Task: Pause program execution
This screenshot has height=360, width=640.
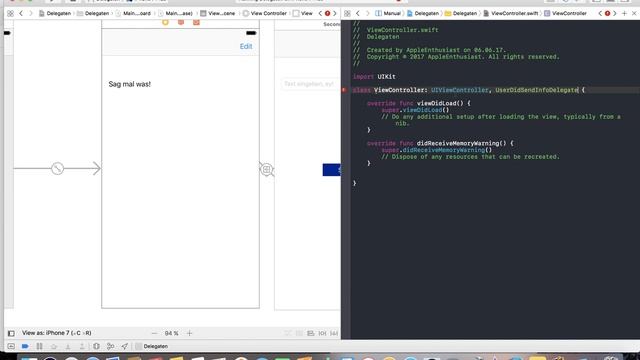Action: tap(39, 346)
